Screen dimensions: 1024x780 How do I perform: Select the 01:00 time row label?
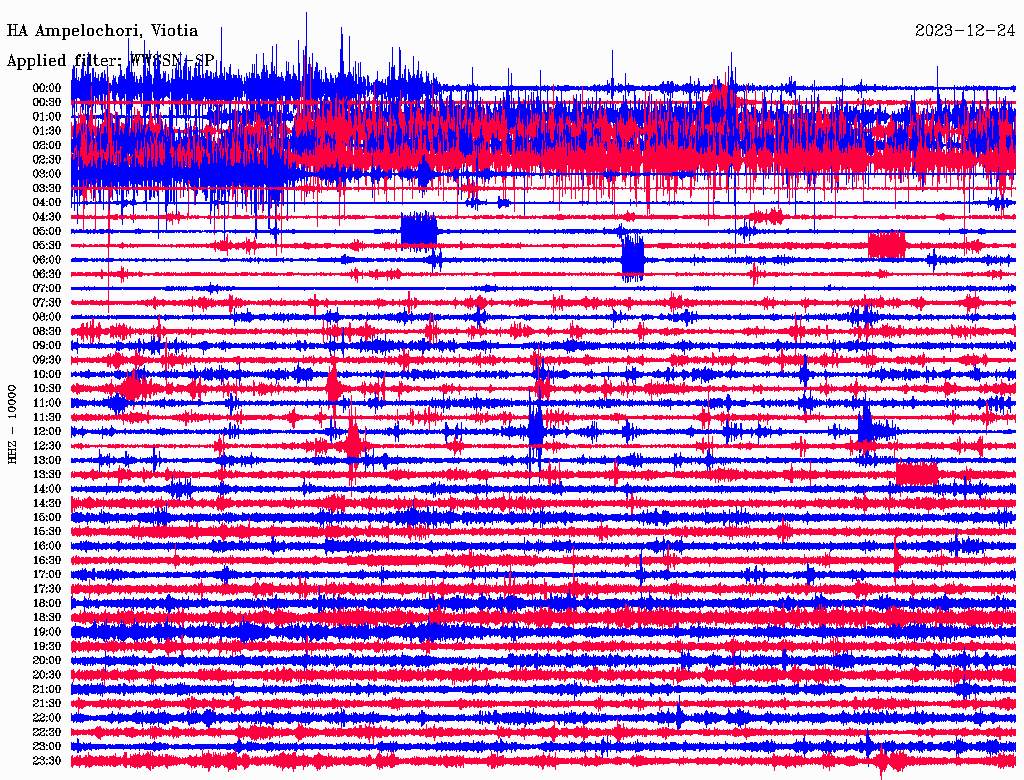(x=47, y=116)
